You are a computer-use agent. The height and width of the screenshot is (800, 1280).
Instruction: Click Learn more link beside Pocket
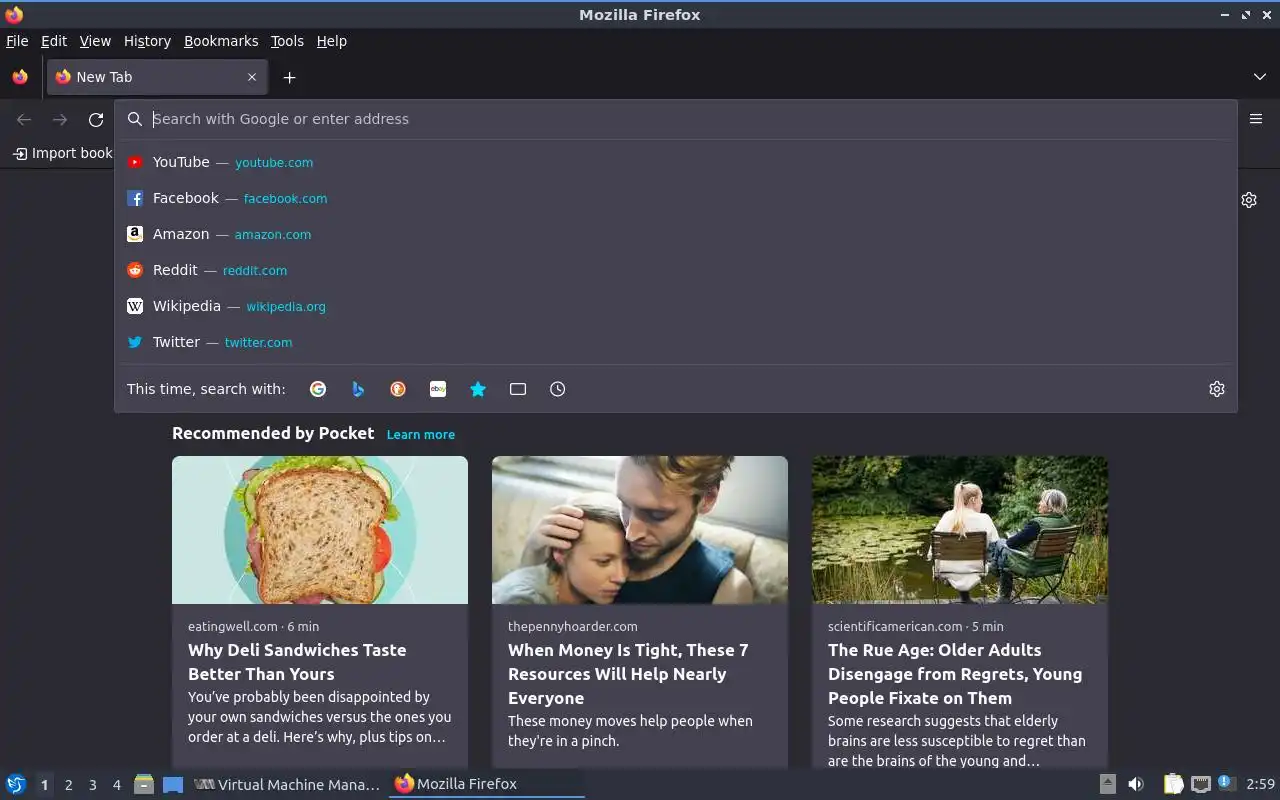click(x=421, y=435)
